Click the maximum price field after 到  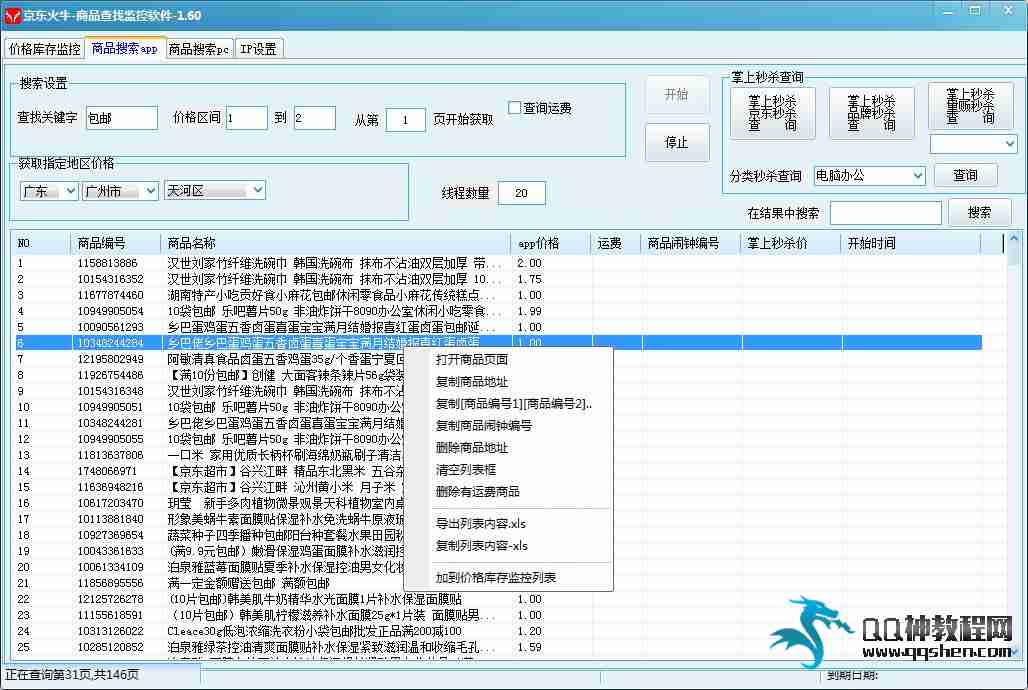(315, 118)
